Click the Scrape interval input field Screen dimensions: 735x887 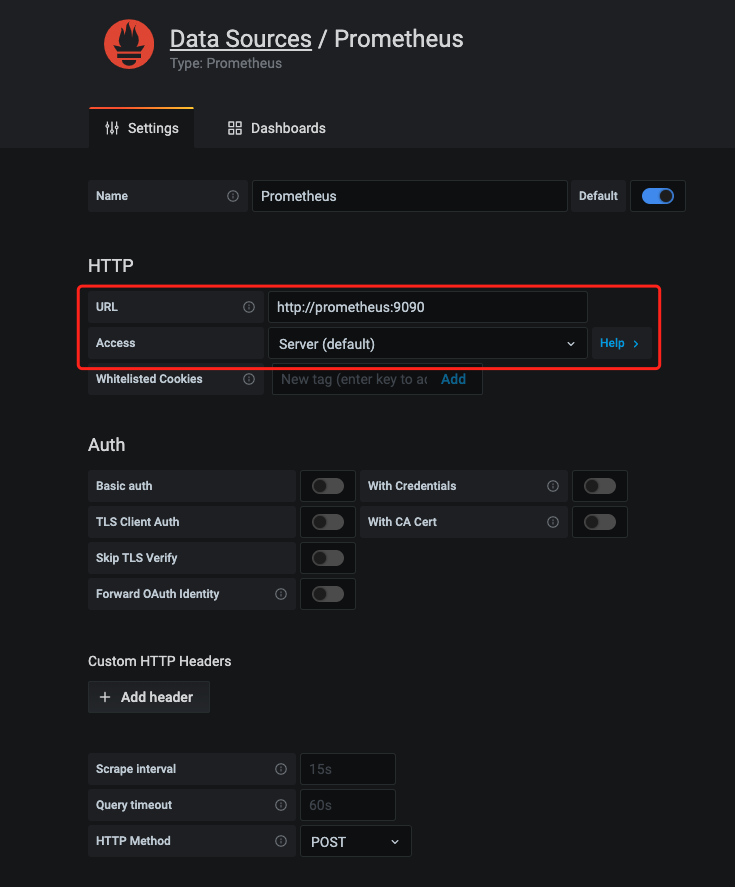(x=348, y=769)
